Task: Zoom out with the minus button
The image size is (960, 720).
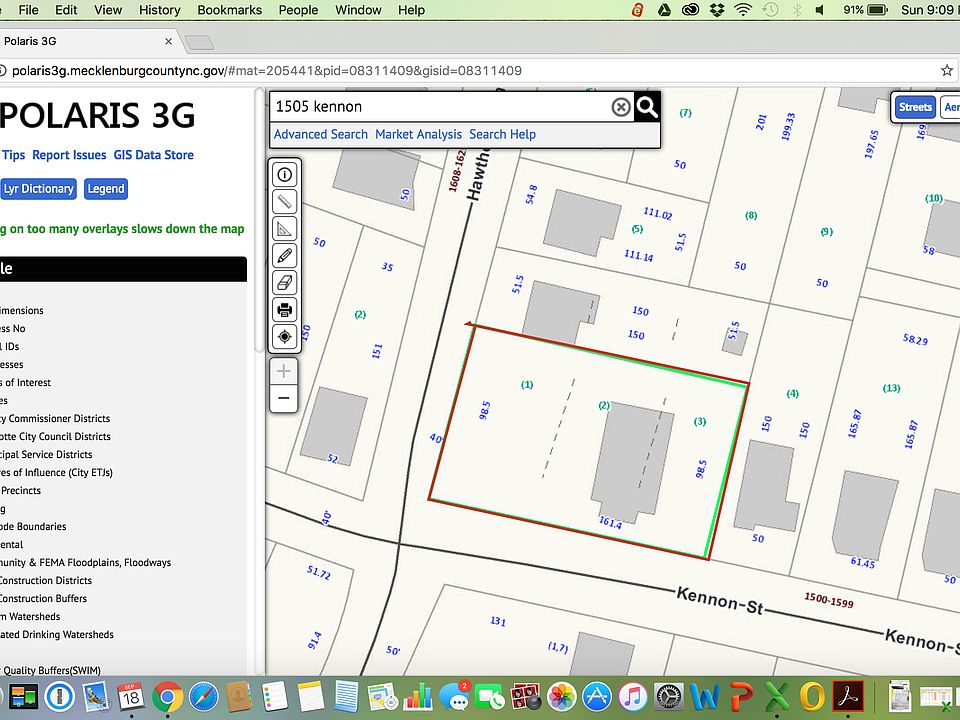Action: tap(285, 398)
